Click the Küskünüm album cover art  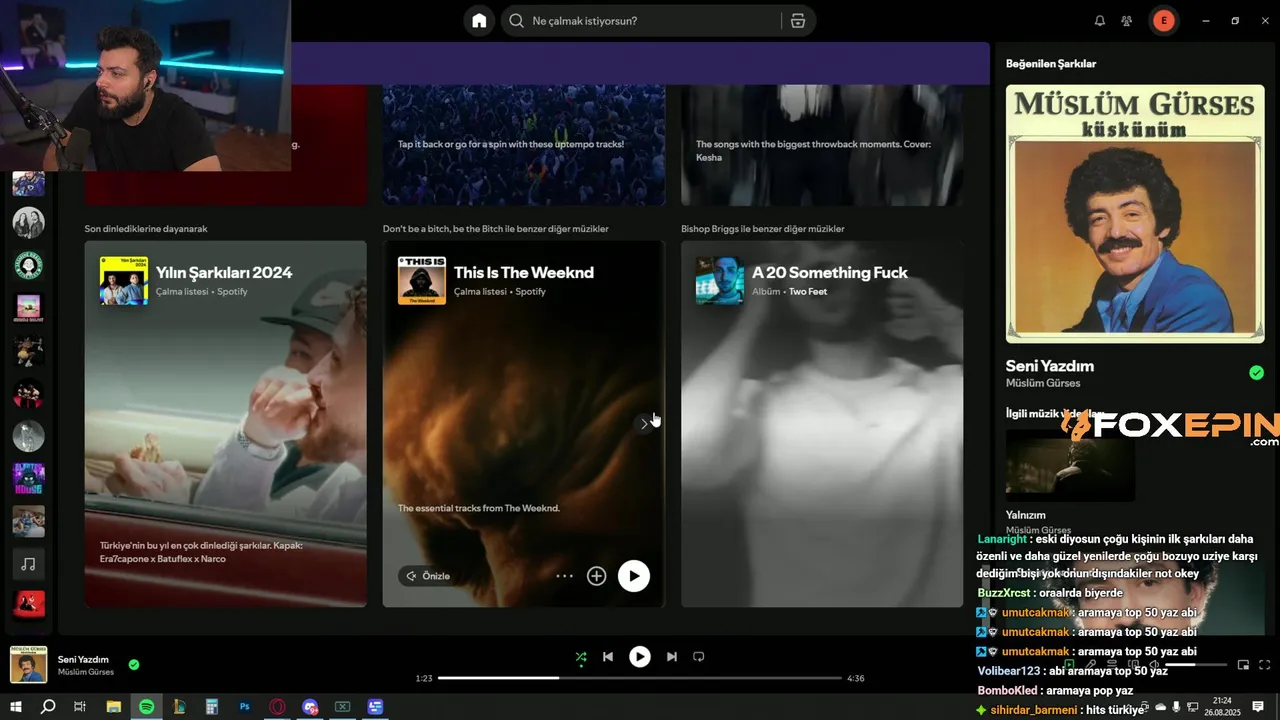click(x=1135, y=214)
